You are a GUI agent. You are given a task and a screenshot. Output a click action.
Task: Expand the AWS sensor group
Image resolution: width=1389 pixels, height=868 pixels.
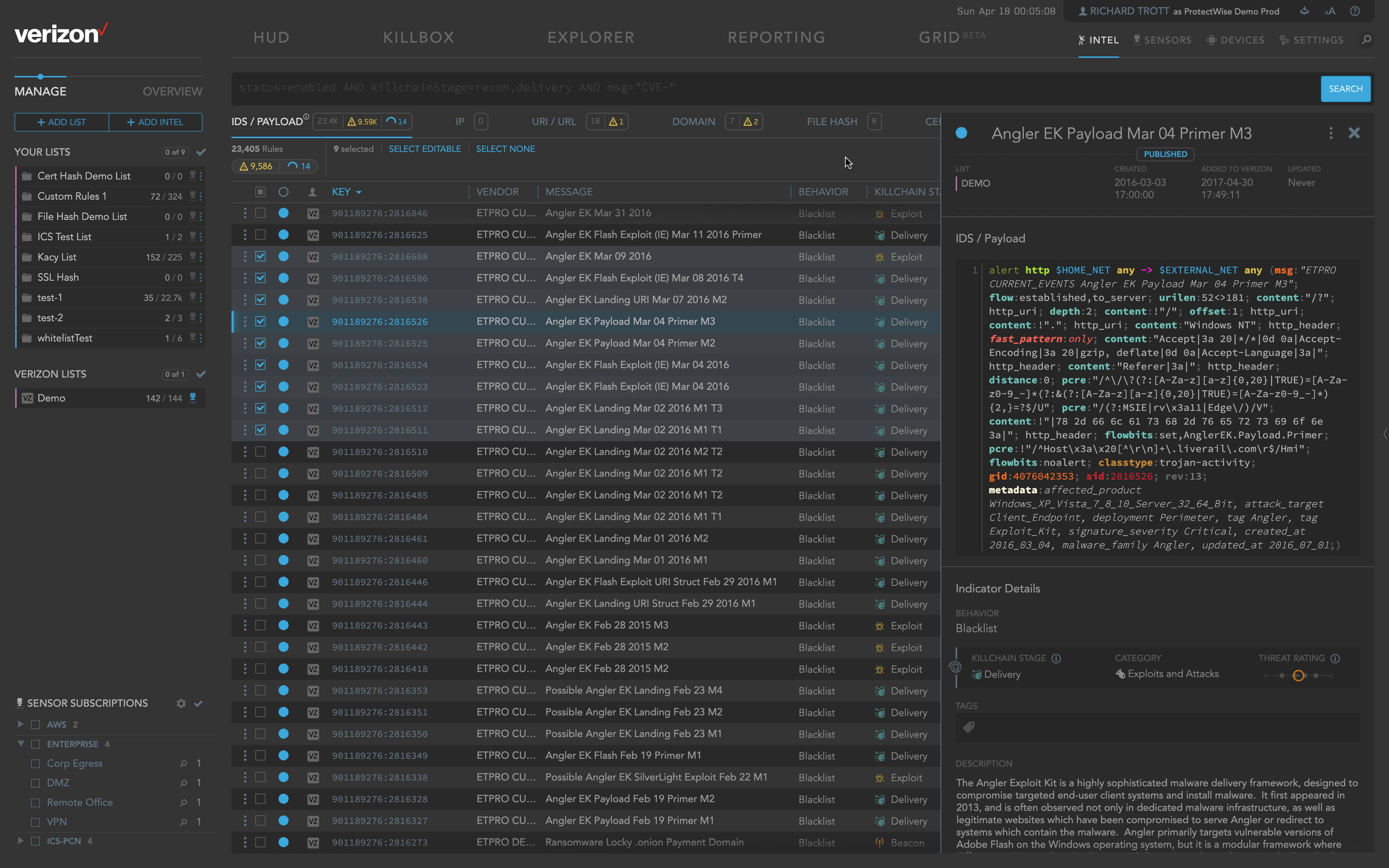[x=21, y=724]
